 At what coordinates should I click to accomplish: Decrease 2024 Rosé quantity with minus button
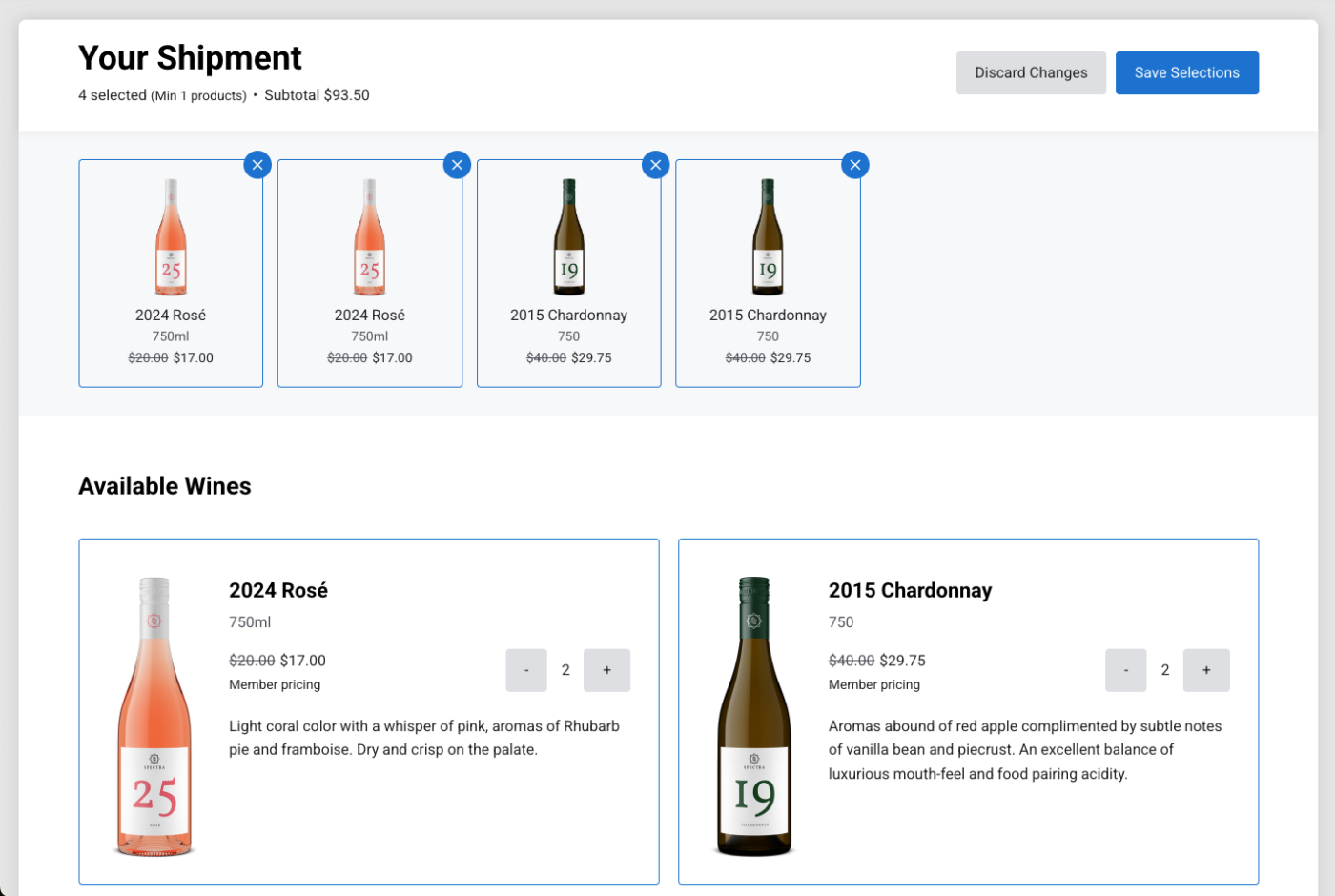[x=526, y=670]
